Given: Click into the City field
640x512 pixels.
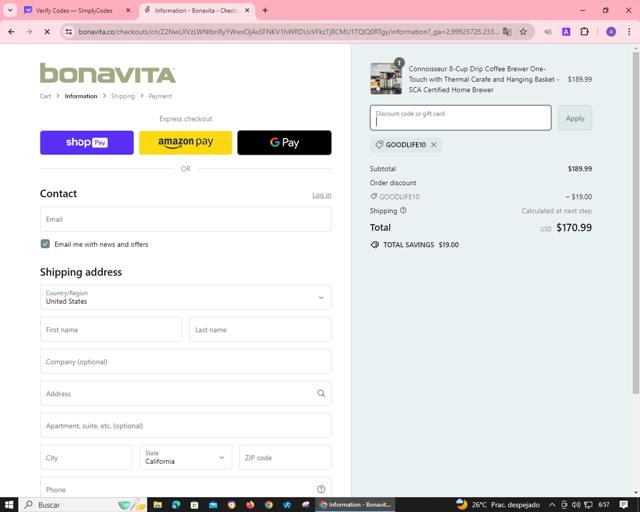Looking at the screenshot, I should [87, 457].
